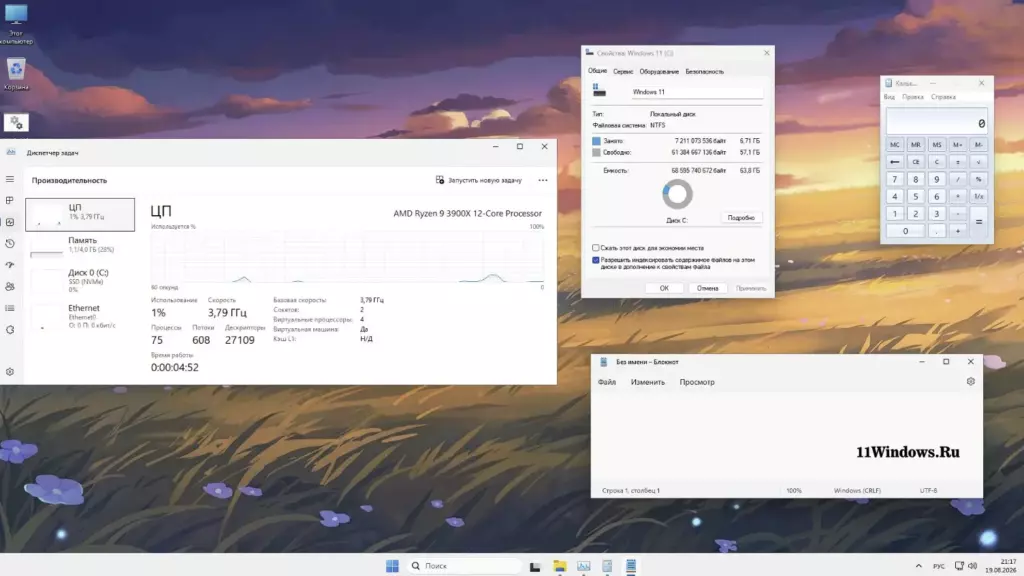Open File Explorer from taskbar
The width and height of the screenshot is (1024, 576).
coord(560,566)
